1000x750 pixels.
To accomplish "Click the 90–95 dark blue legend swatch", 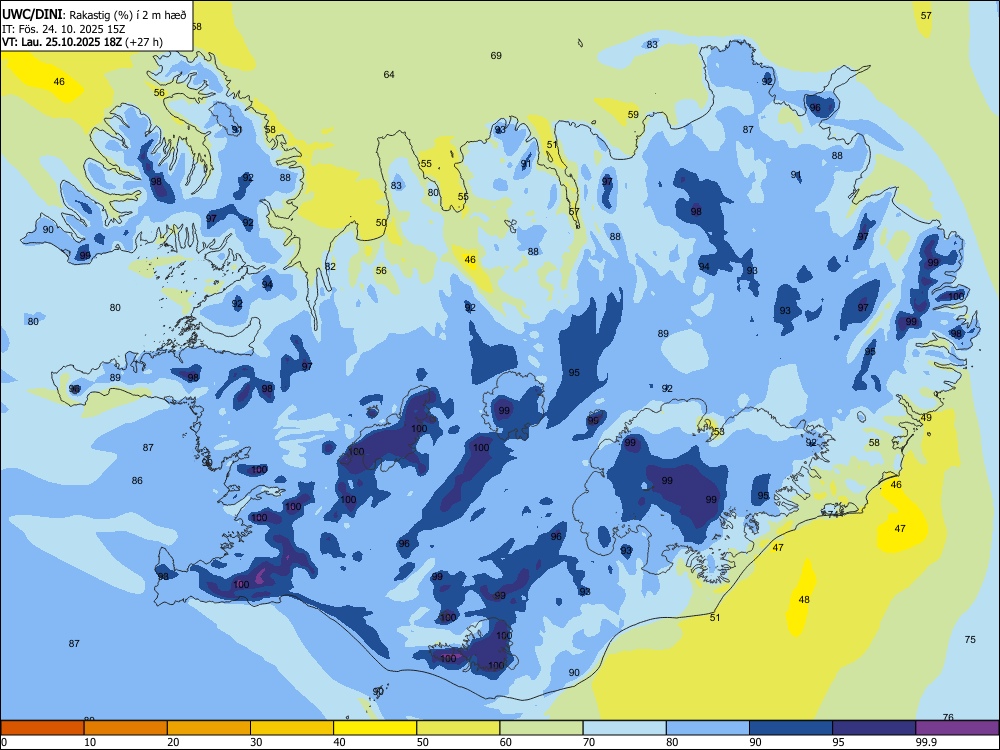I will 791,728.
